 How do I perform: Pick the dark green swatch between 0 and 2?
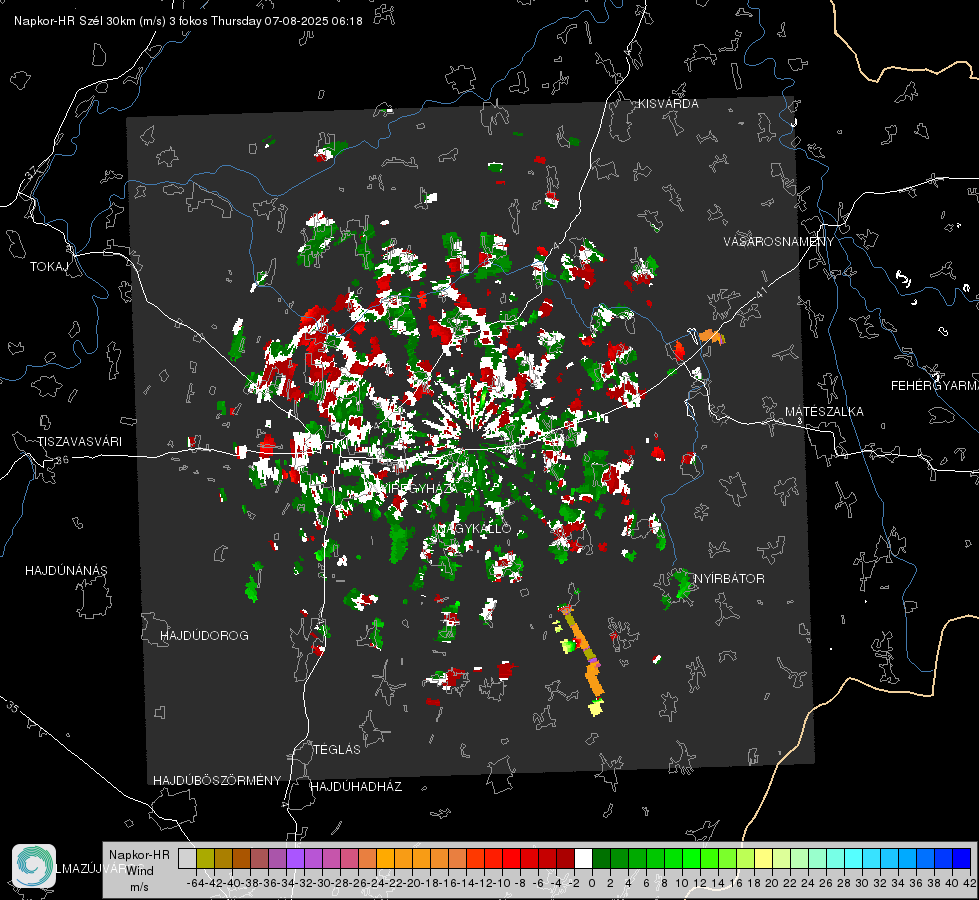tap(601, 858)
